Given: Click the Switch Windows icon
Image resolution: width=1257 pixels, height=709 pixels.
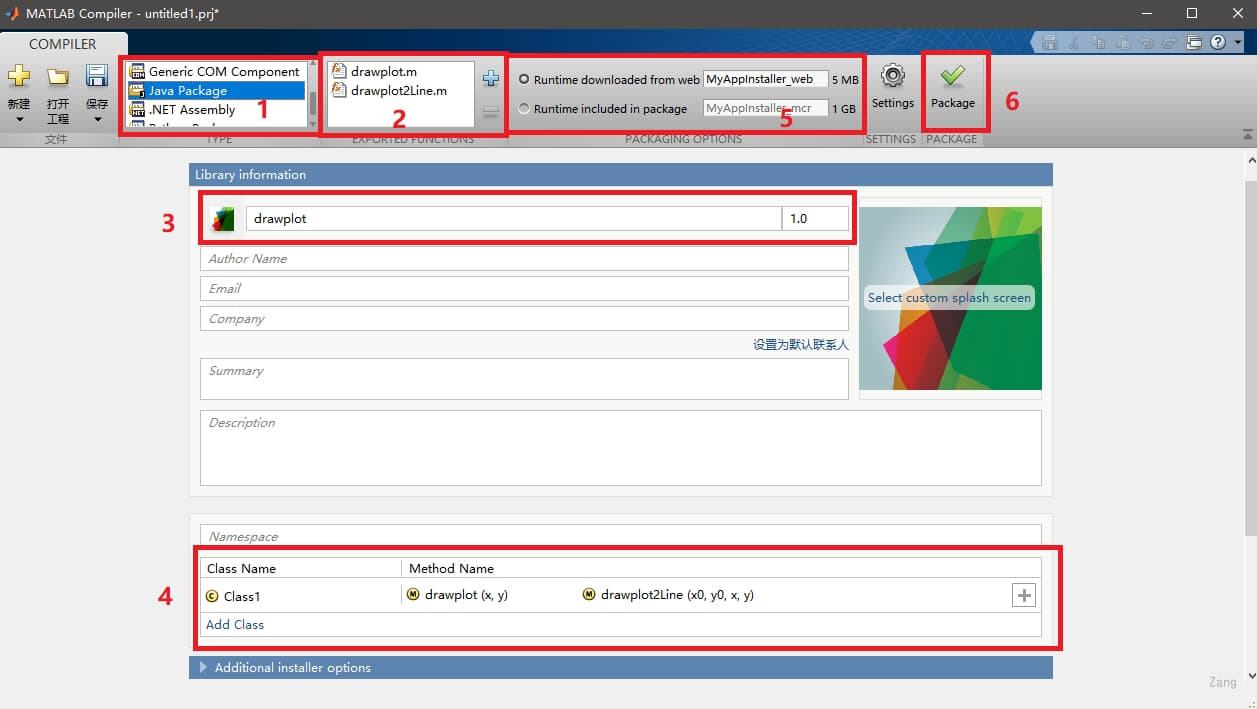Looking at the screenshot, I should [1194, 43].
